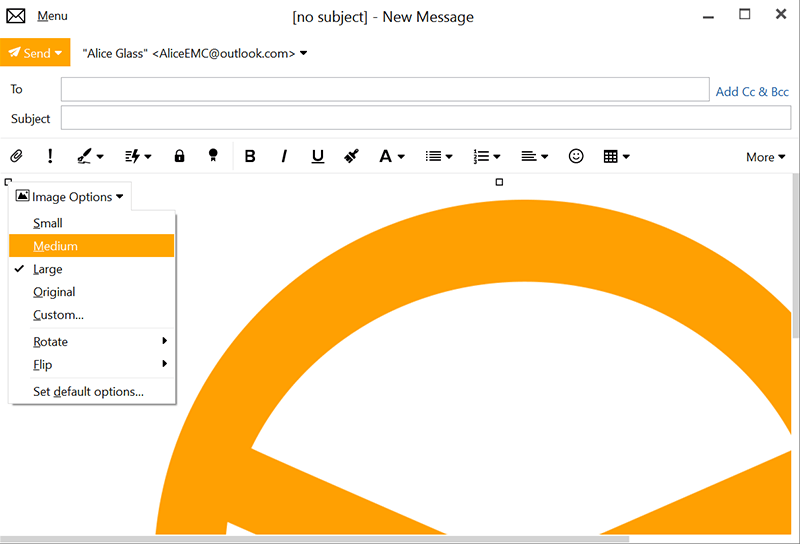The width and height of the screenshot is (800, 544).
Task: Select Medium image size
Action: point(92,246)
